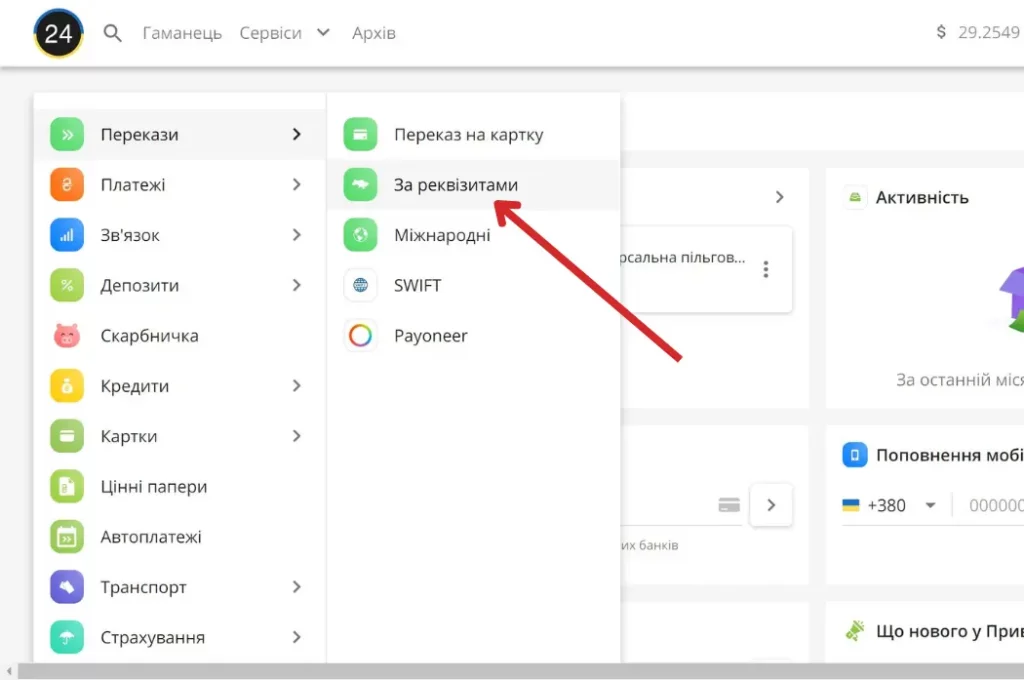
Task: Open three-dot options on card tile
Action: click(x=766, y=269)
